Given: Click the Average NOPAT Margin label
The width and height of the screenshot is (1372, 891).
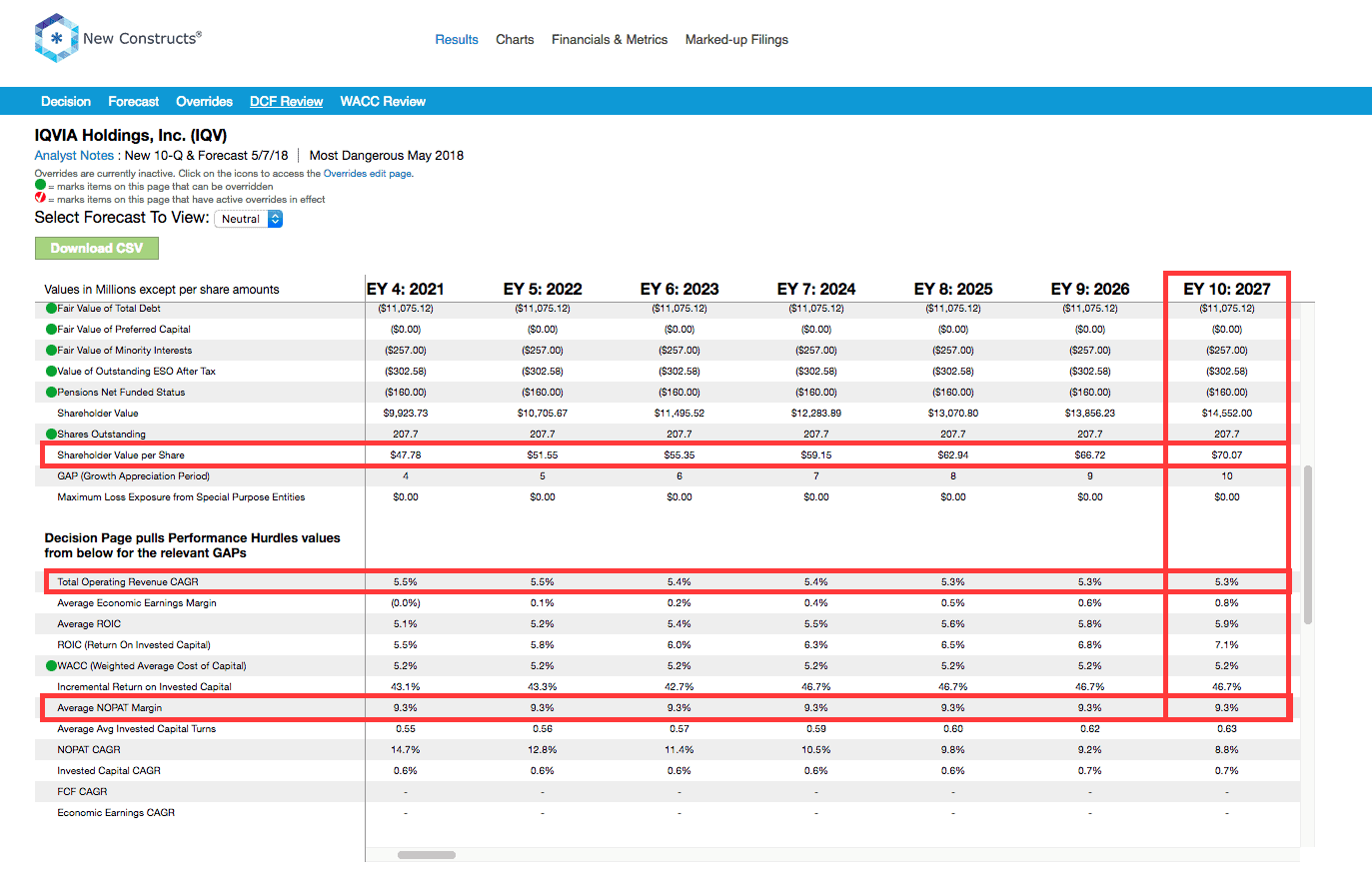Looking at the screenshot, I should tap(109, 707).
